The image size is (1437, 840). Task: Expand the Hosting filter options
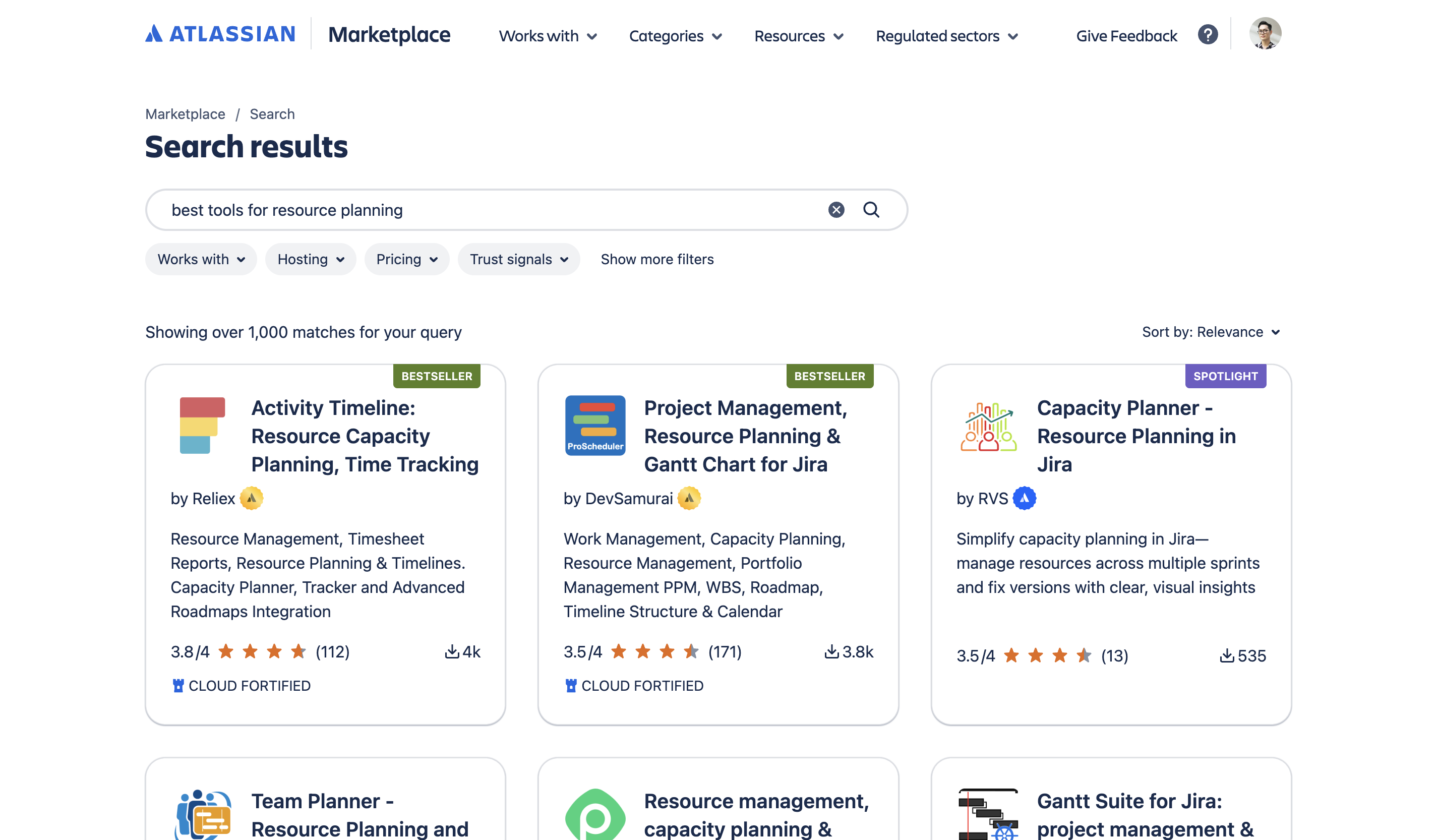click(310, 259)
